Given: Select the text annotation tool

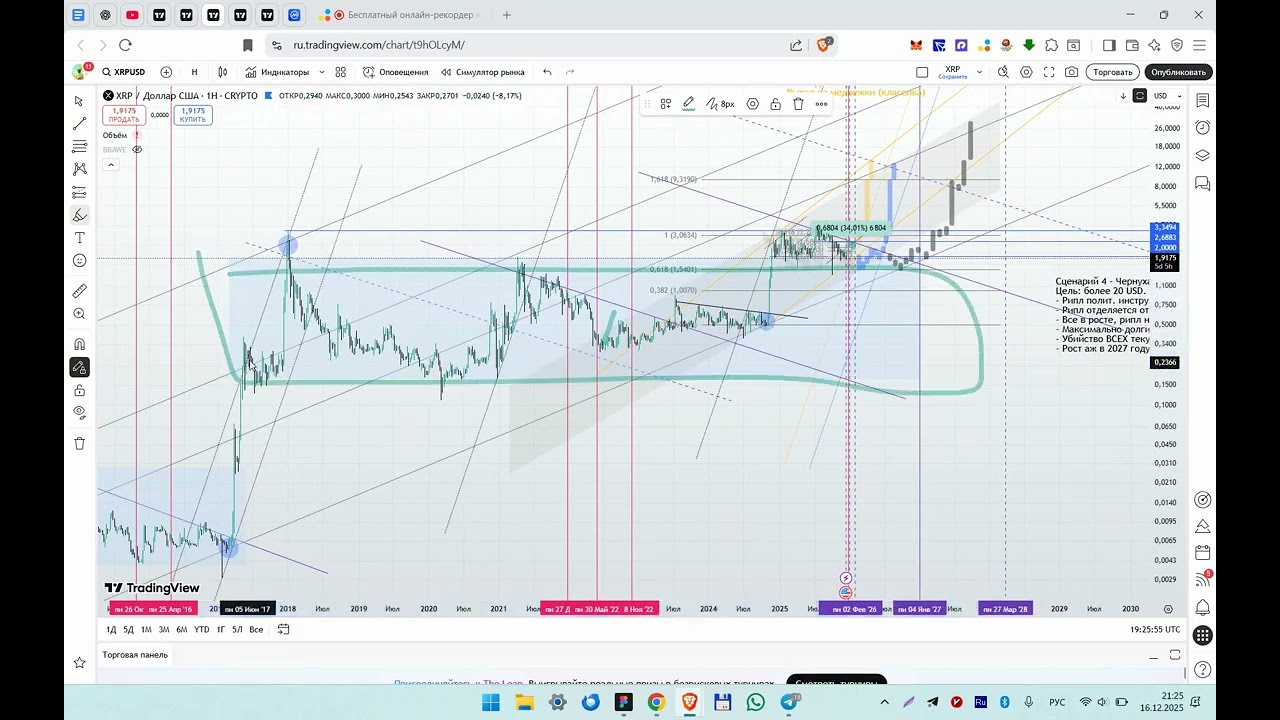Looking at the screenshot, I should coord(79,238).
